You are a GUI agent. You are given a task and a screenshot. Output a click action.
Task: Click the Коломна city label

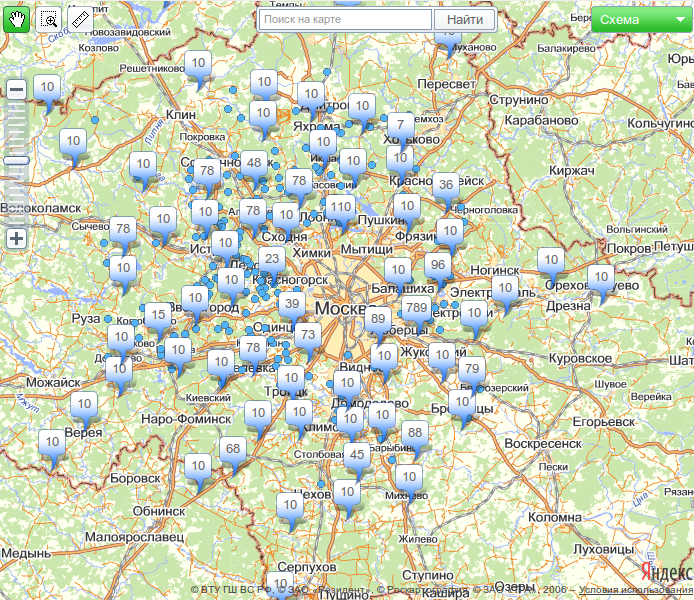555,517
